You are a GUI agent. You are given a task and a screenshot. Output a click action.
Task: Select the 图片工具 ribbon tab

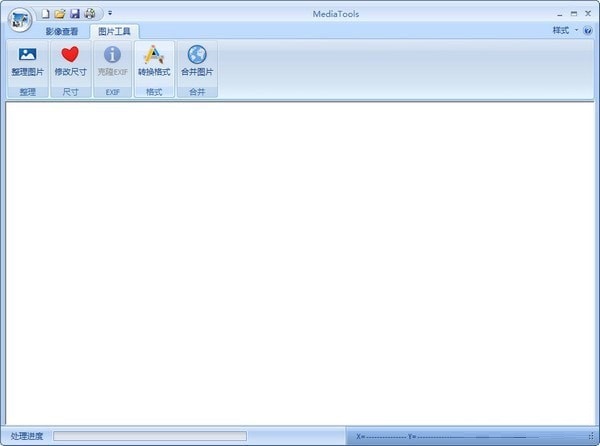point(114,31)
